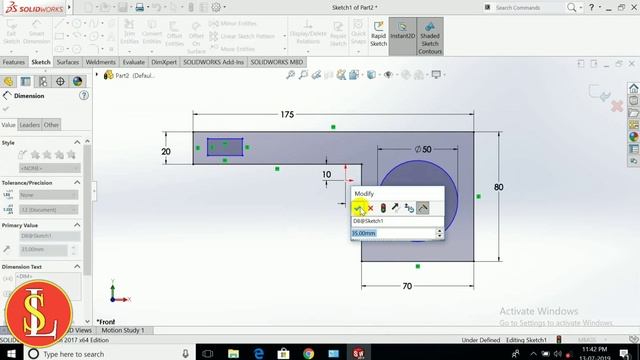640x360 pixels.
Task: Toggle Instant2D in the Sketch ribbon
Action: point(402,36)
